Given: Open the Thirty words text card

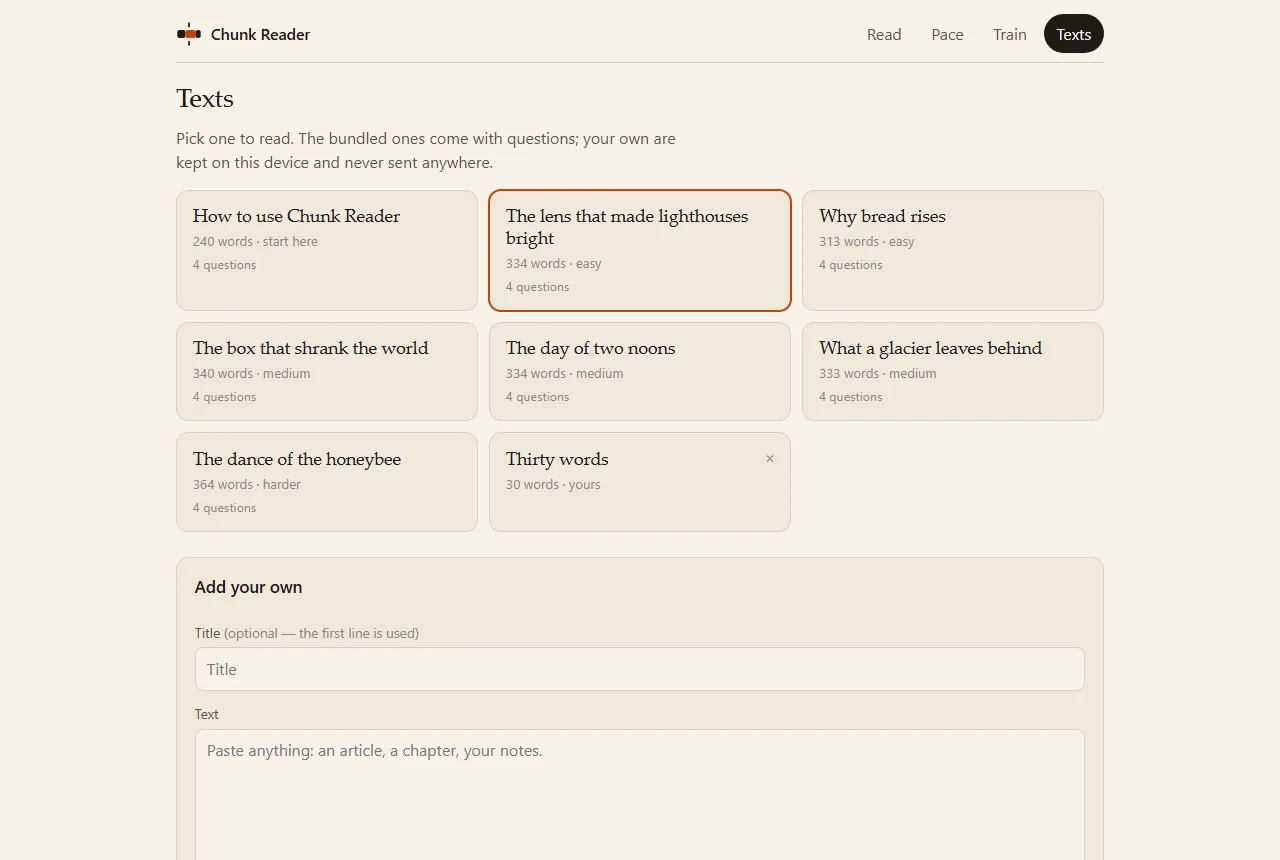Looking at the screenshot, I should tap(640, 482).
